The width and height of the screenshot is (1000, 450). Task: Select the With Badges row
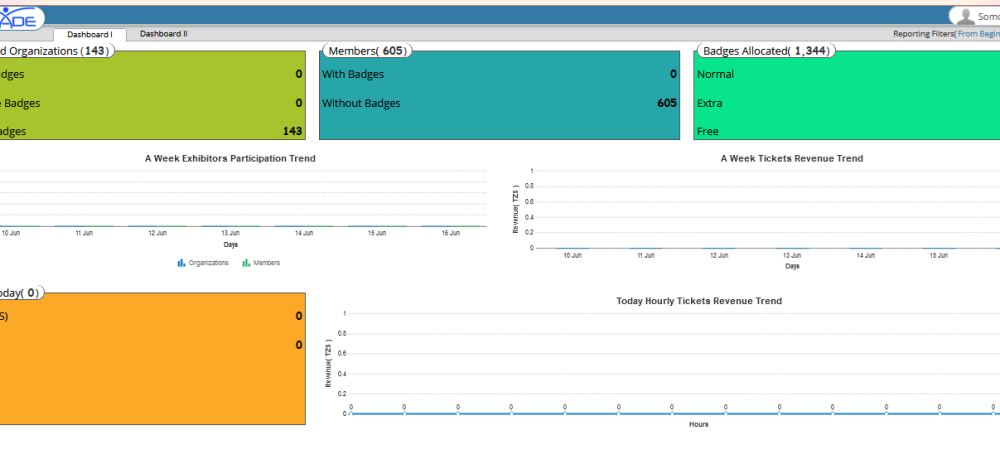353,74
